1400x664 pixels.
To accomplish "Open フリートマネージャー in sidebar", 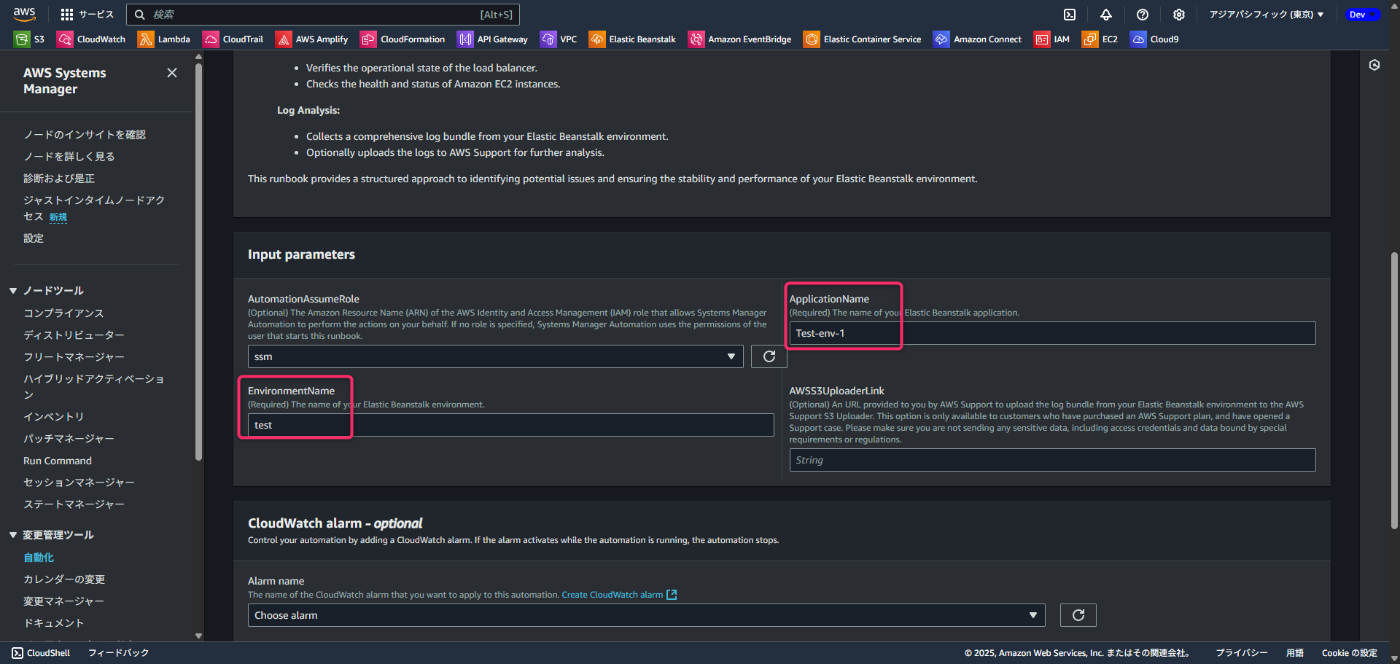I will click(74, 357).
